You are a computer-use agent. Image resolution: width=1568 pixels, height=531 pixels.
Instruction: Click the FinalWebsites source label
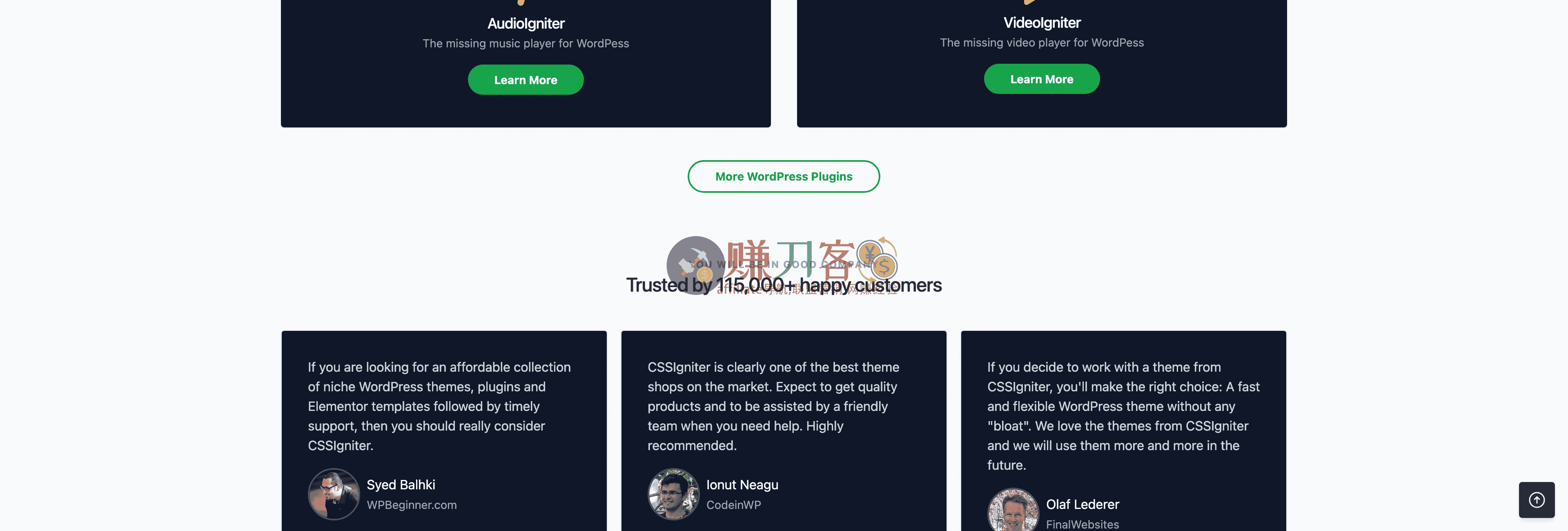coord(1082,524)
